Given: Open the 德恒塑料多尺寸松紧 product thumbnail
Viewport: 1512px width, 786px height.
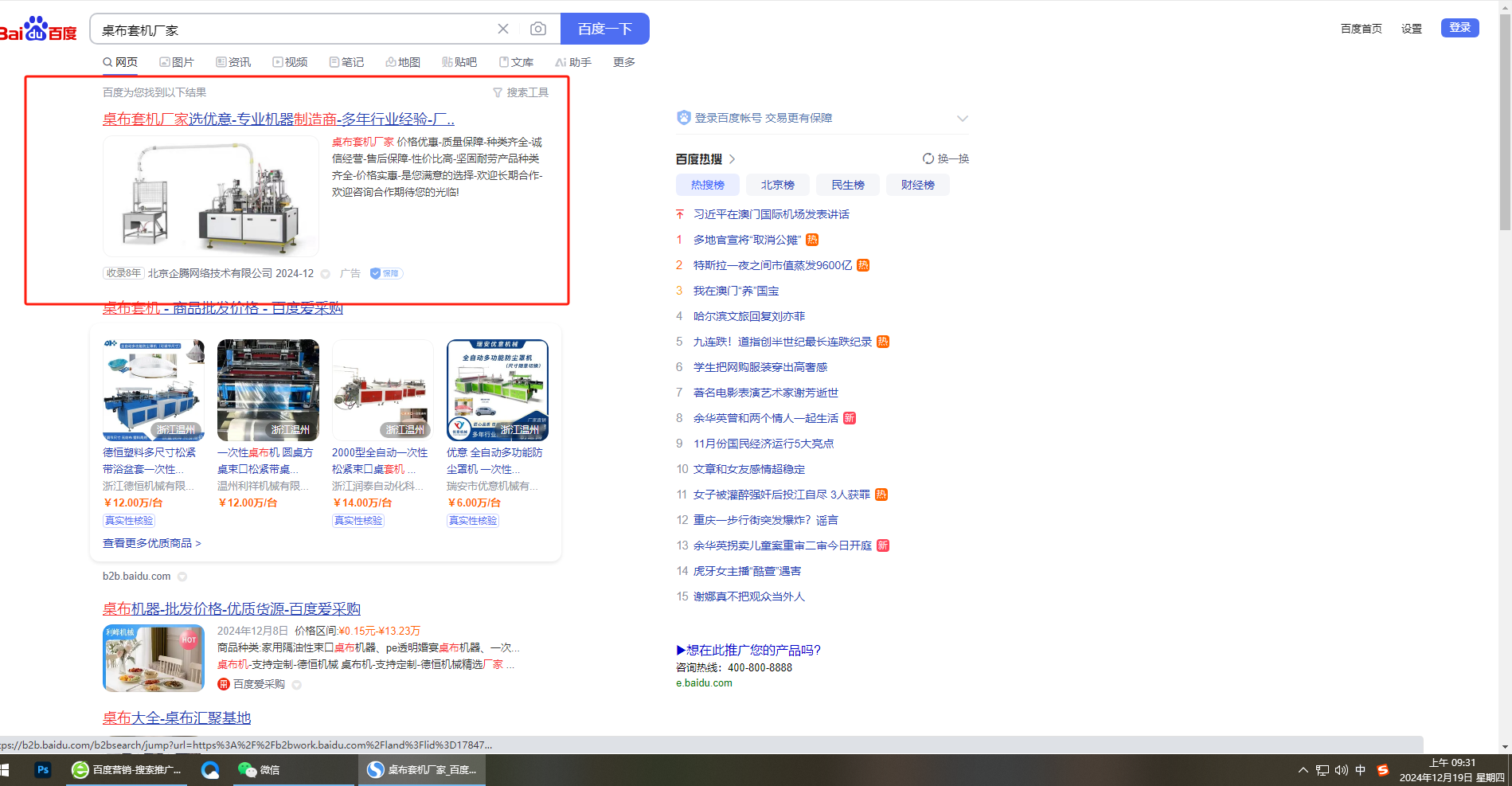Looking at the screenshot, I should pos(154,390).
